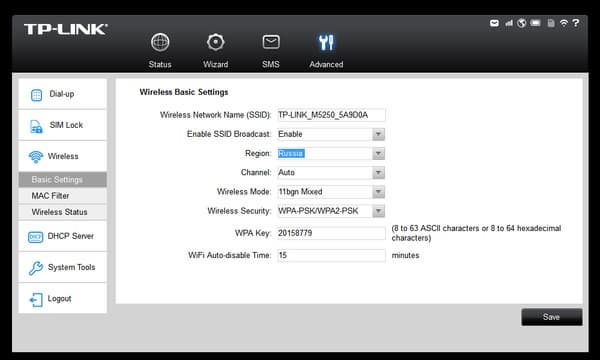Open the Status globe icon

click(160, 42)
